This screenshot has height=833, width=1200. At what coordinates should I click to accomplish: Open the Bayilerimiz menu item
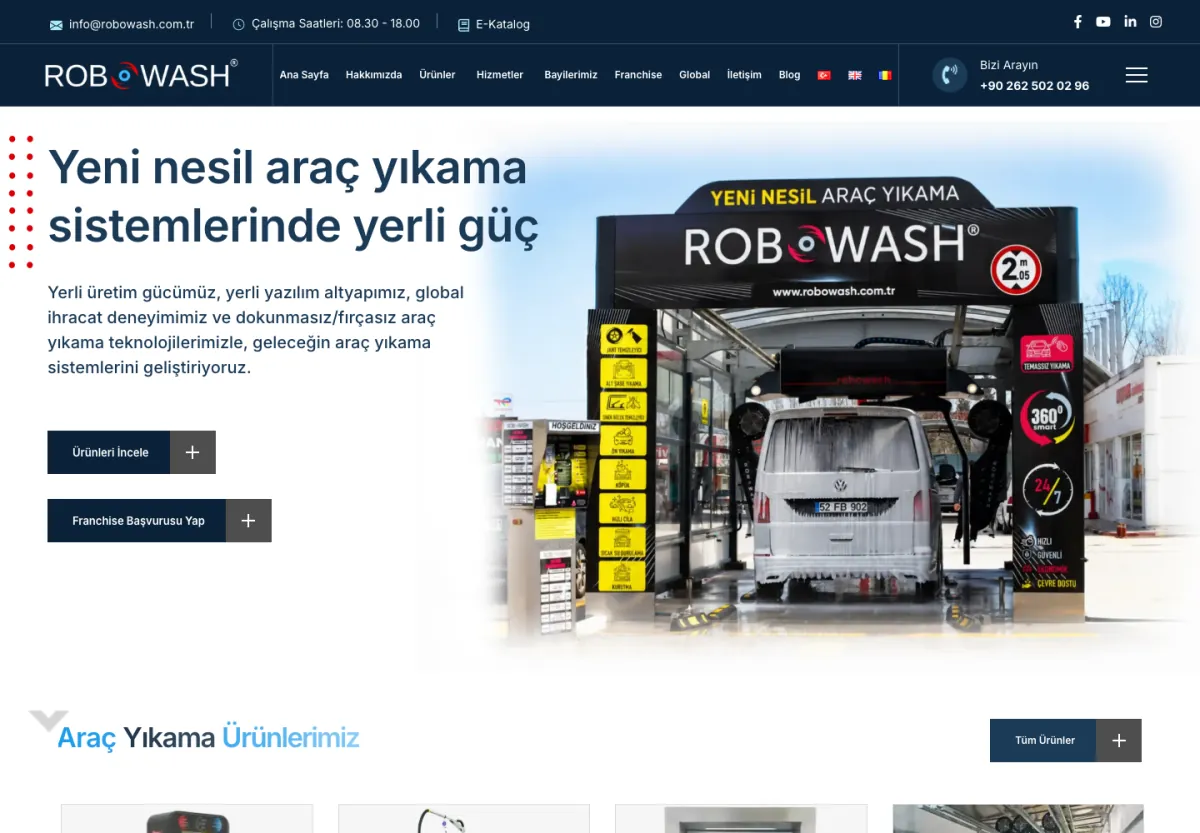[x=571, y=75]
